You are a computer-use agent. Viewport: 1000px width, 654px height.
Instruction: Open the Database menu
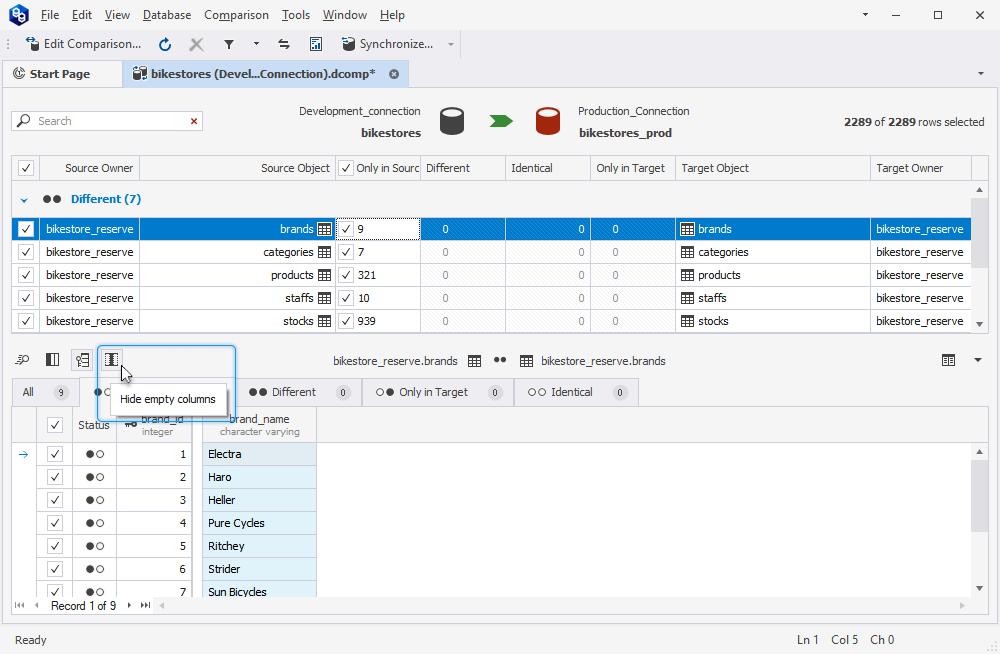[x=167, y=15]
